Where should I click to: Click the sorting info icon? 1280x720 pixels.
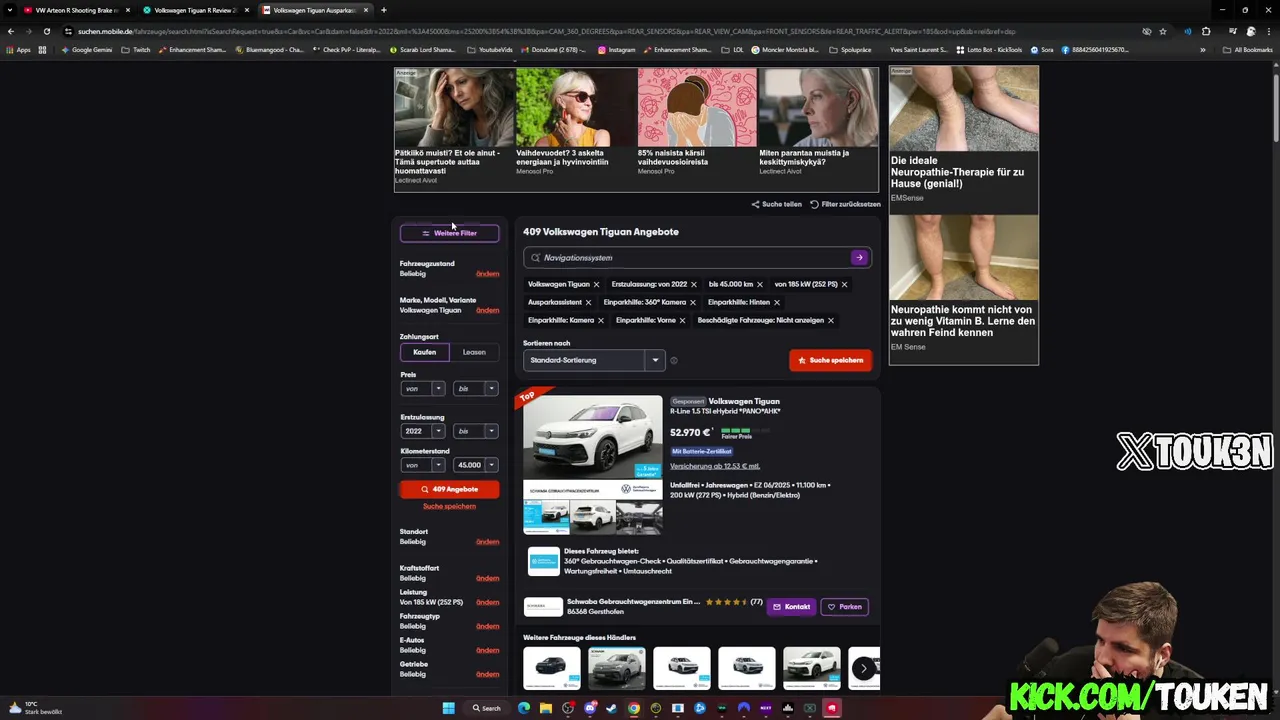[674, 361]
